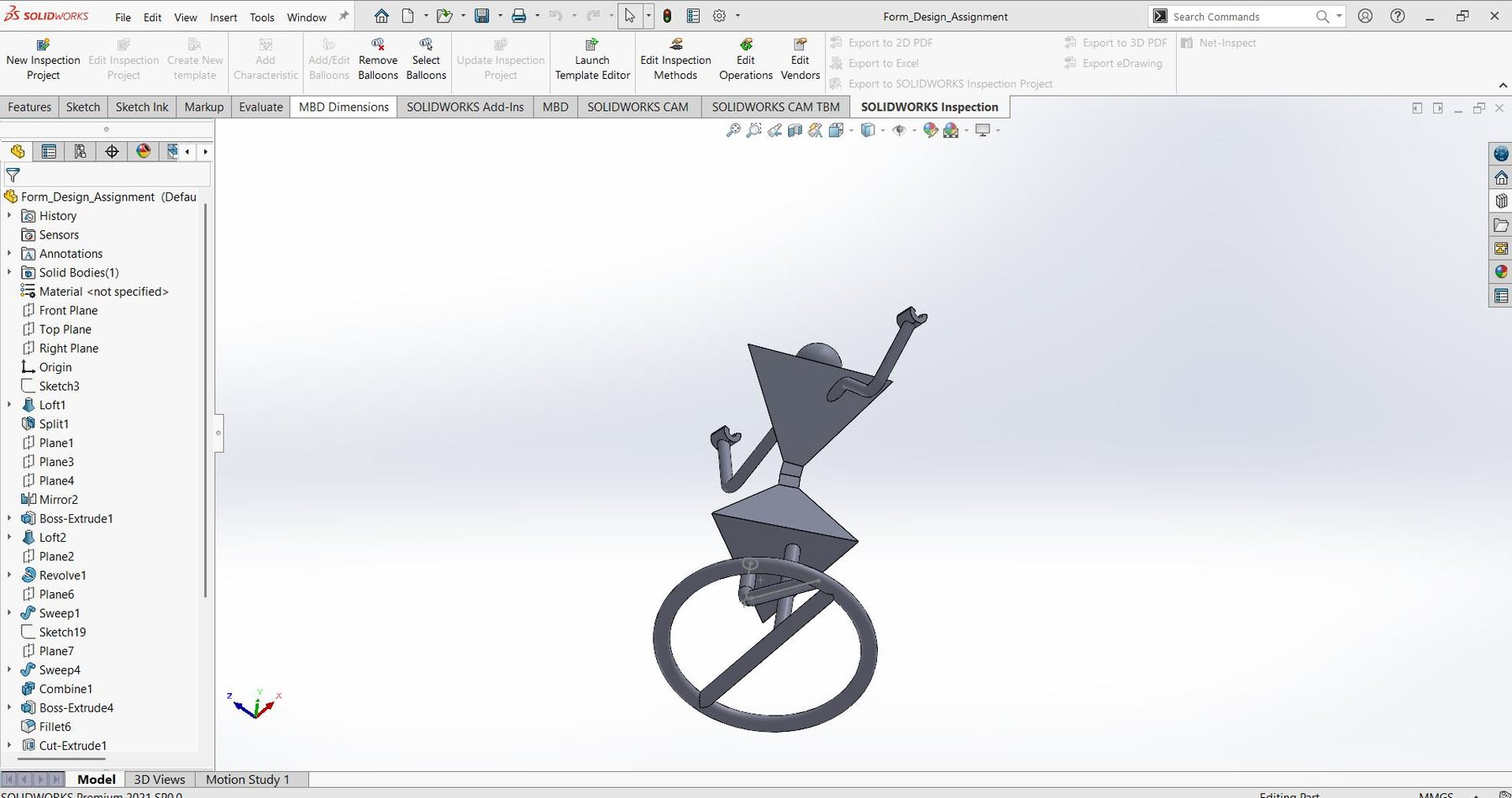This screenshot has height=798, width=1512.
Task: Select the FeatureManager design tree tab icon
Action: pyautogui.click(x=17, y=151)
